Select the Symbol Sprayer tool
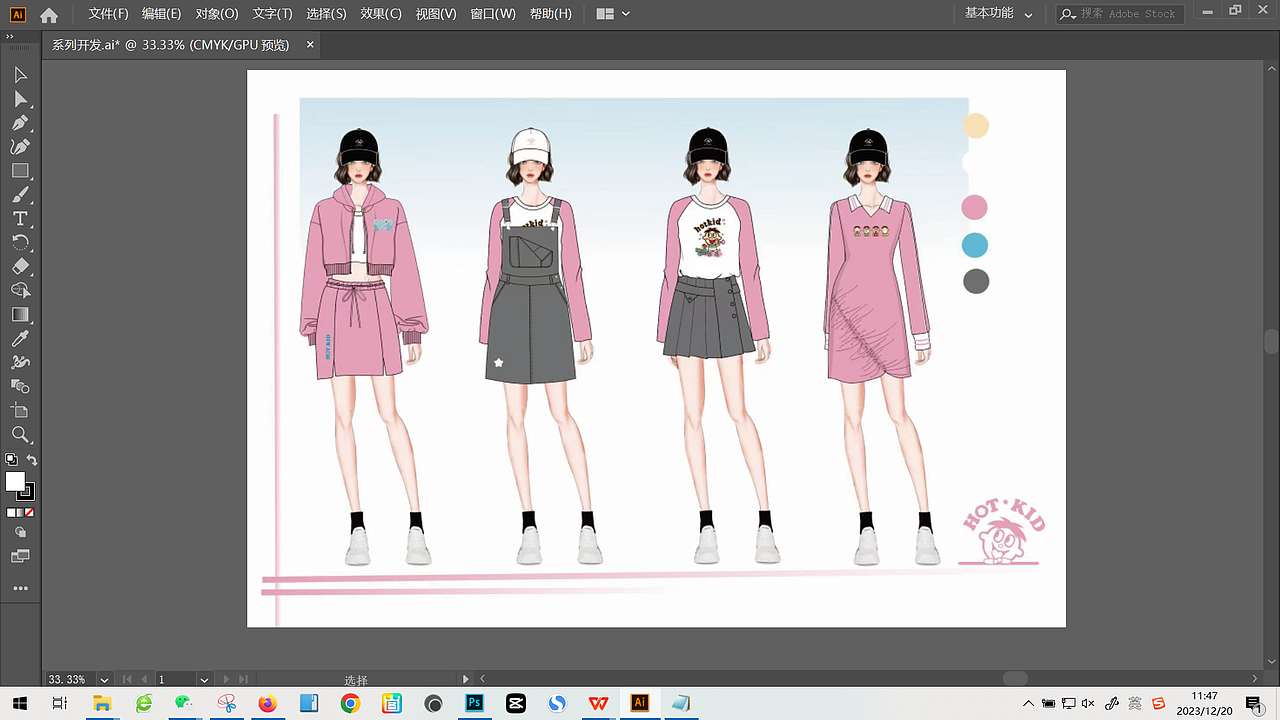 coord(20,362)
